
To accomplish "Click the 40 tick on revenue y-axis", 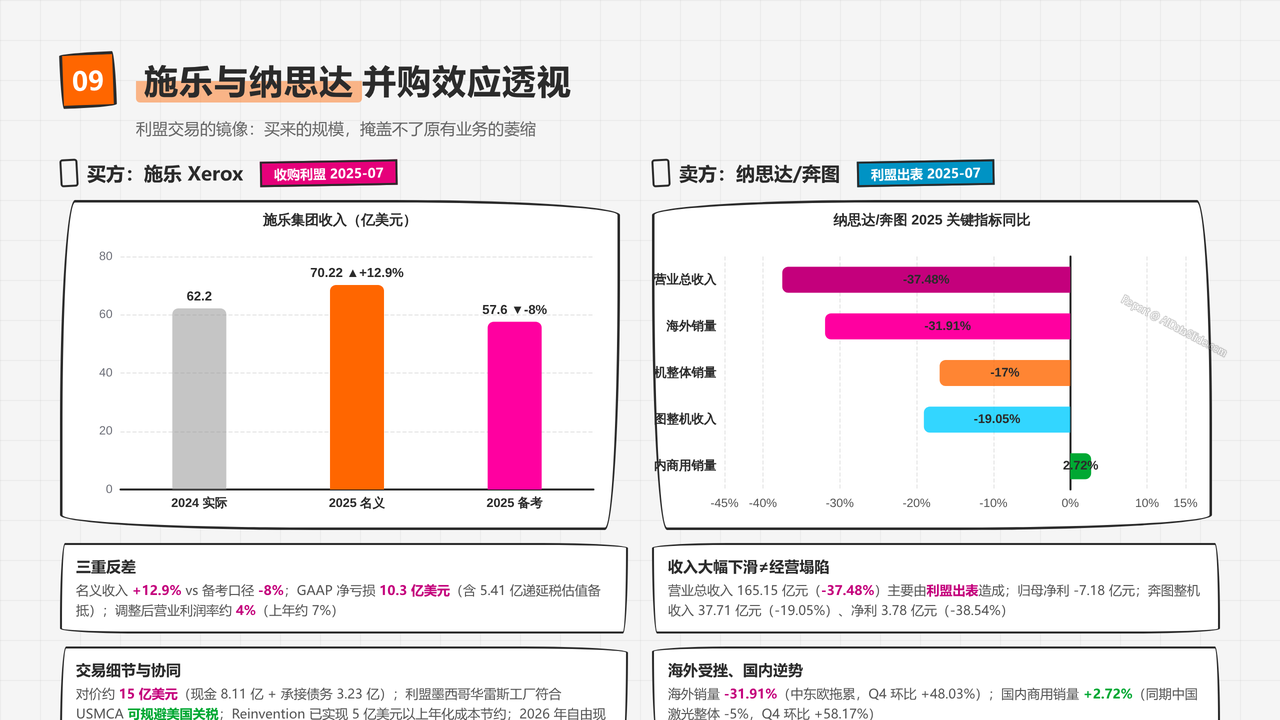I will coord(106,372).
